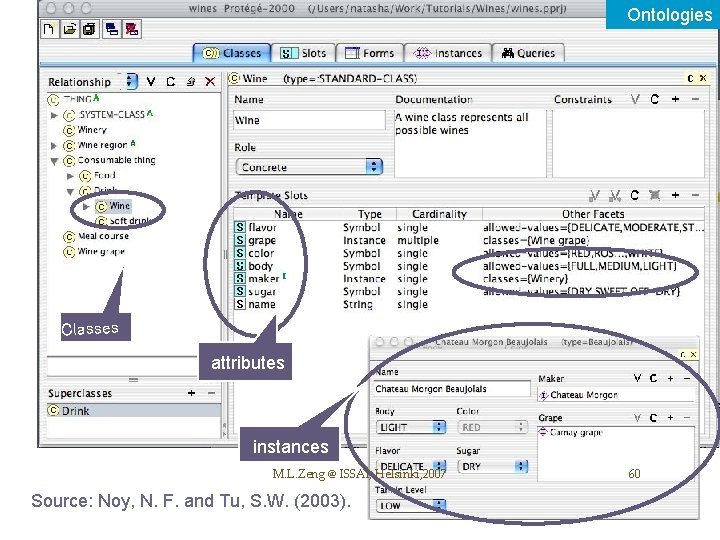Select the flavor slot row
The height and width of the screenshot is (540, 720).
[x=468, y=228]
